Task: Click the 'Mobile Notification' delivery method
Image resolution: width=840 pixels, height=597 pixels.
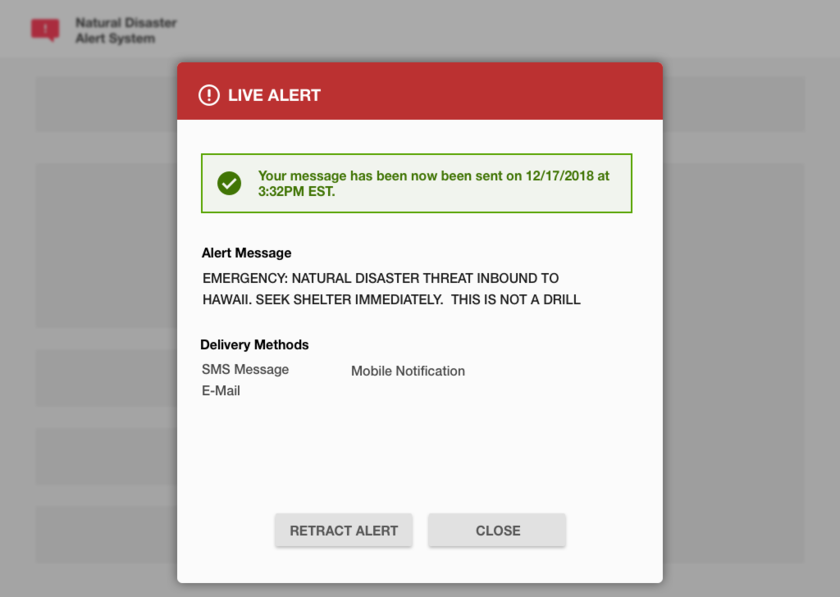Action: (408, 371)
